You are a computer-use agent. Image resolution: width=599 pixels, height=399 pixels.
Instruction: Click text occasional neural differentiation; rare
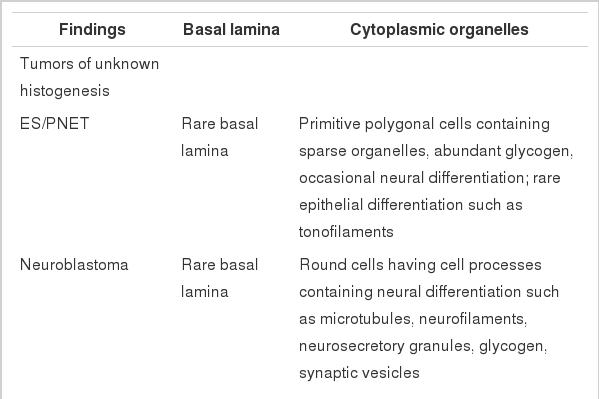click(429, 178)
